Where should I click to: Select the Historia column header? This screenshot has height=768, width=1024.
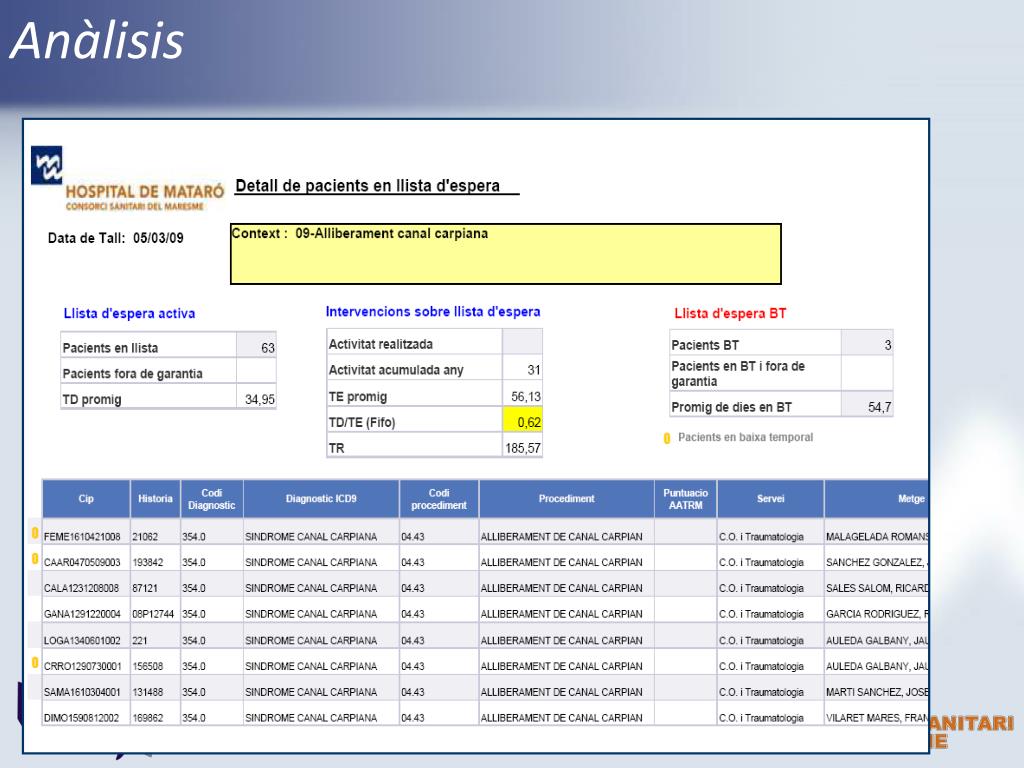[x=155, y=498]
